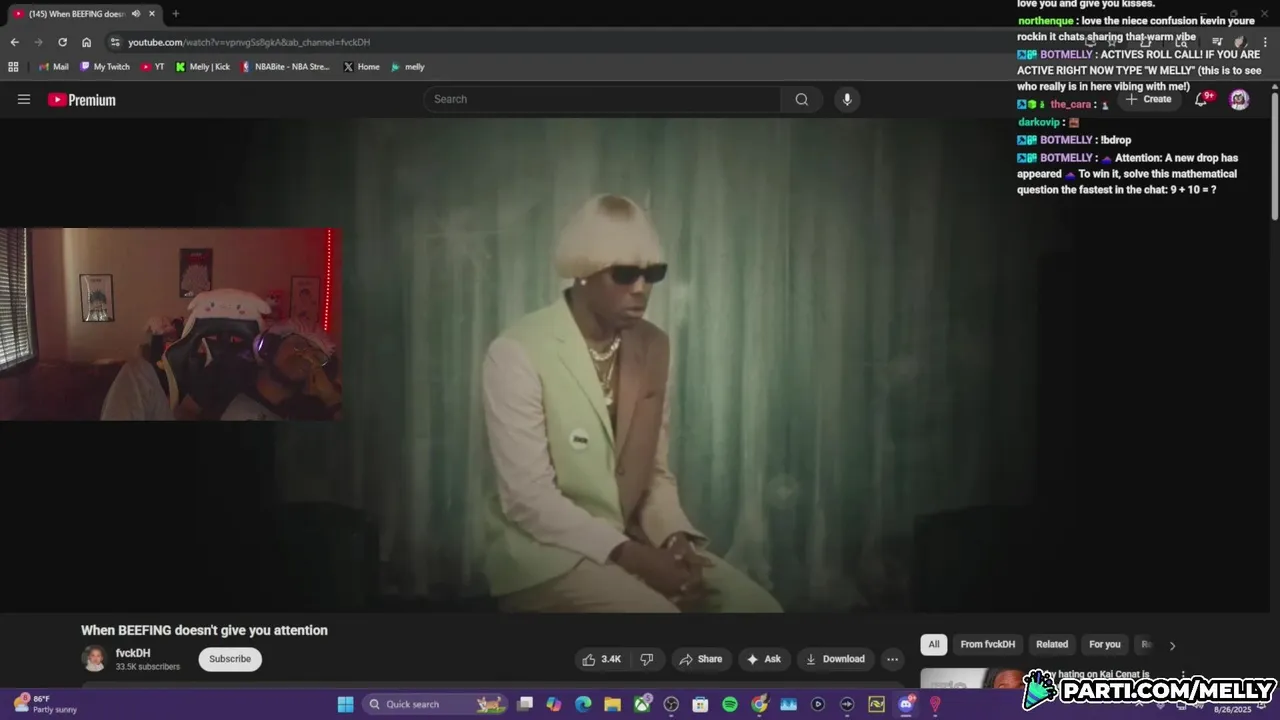1280x720 pixels.
Task: Open the more actions three-dot menu
Action: pyautogui.click(x=892, y=659)
